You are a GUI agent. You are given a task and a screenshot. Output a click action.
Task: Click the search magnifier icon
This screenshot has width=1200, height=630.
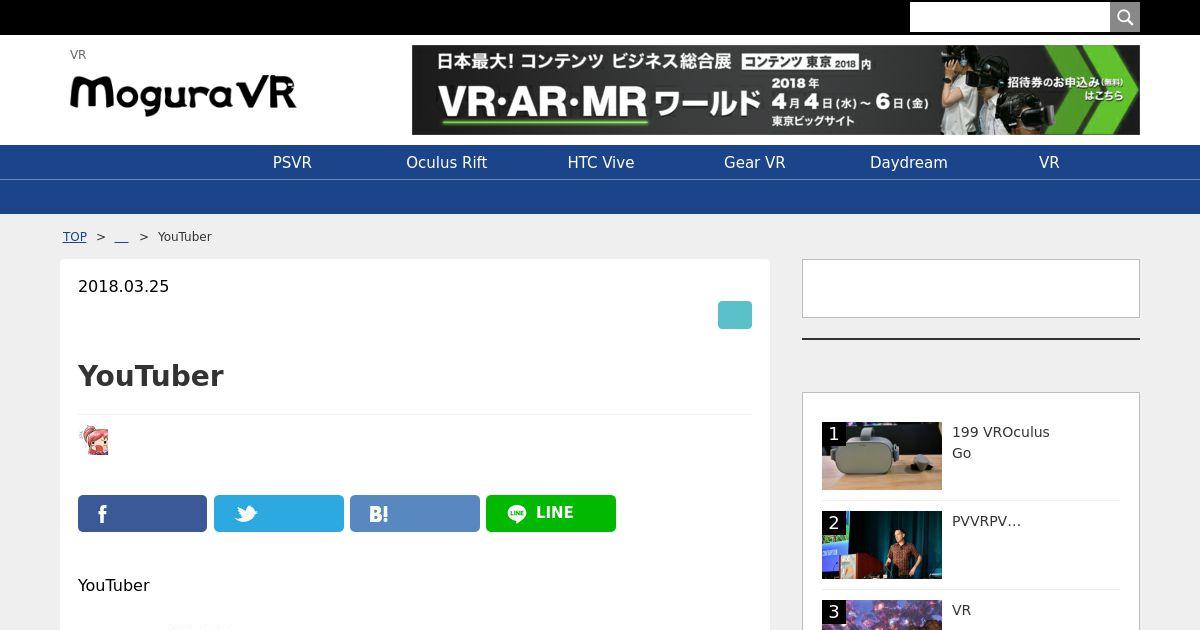1125,17
